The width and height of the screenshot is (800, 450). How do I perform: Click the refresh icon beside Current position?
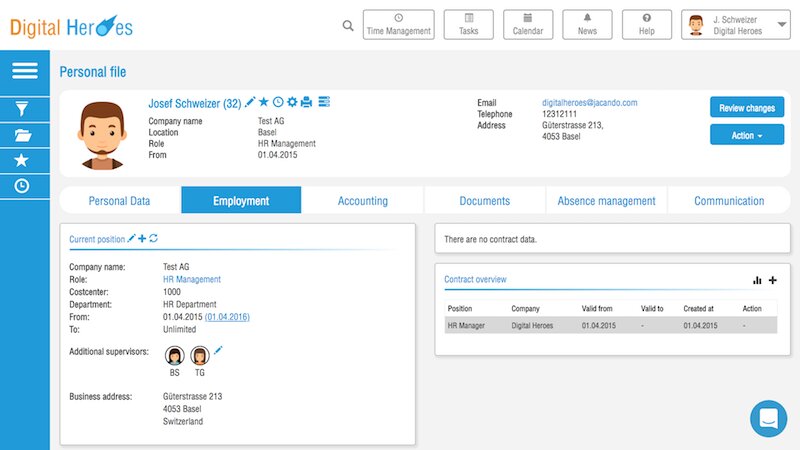[x=154, y=239]
